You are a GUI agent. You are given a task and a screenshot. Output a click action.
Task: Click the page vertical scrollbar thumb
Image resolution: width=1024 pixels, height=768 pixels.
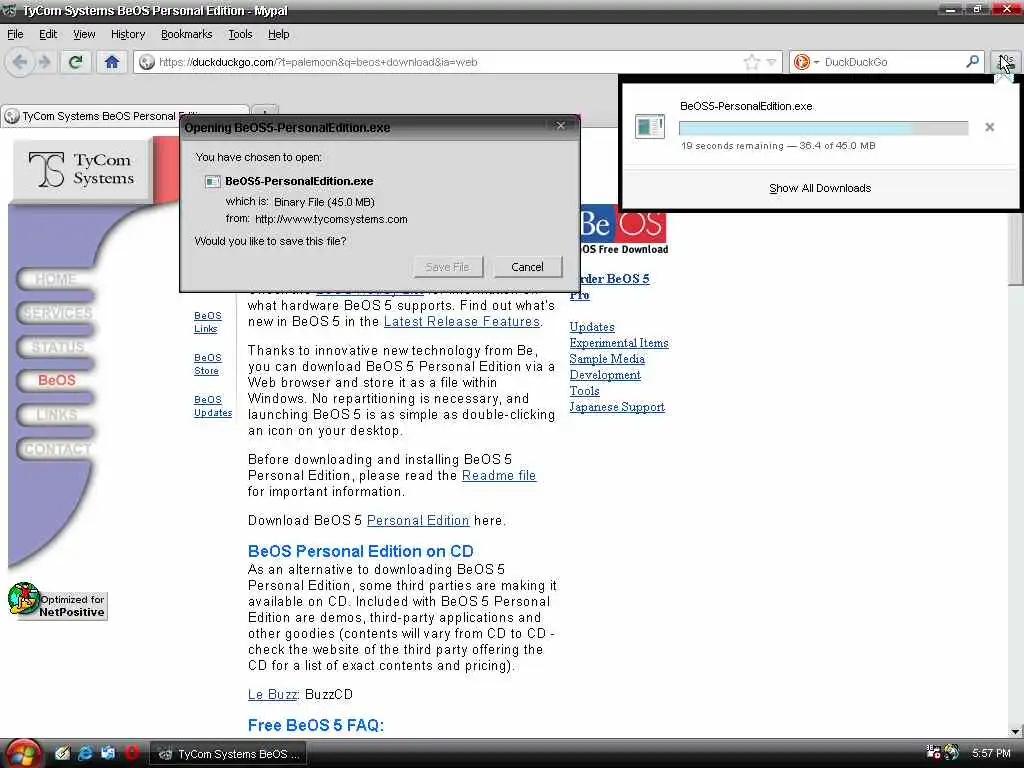(x=1016, y=249)
